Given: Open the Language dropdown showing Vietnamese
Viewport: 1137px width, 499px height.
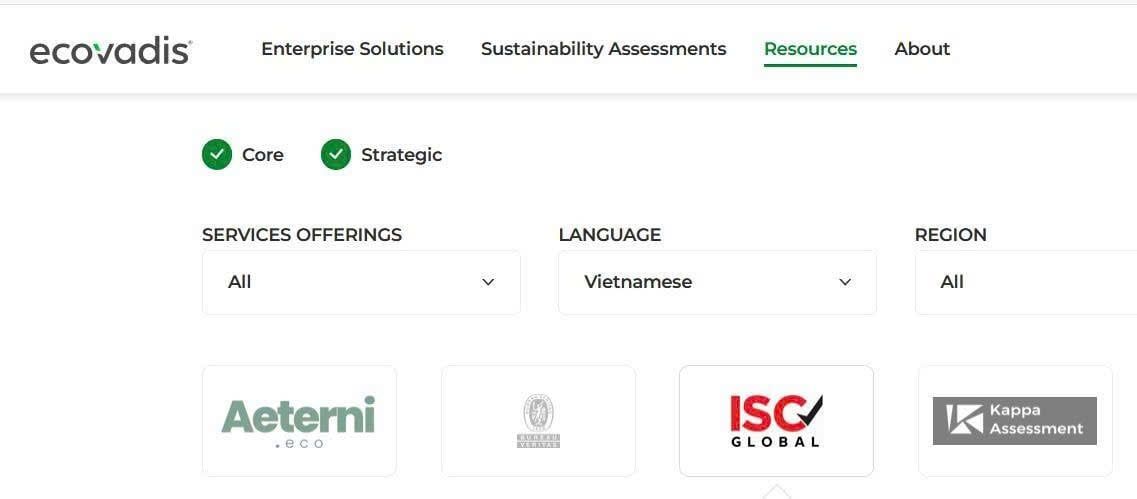Looking at the screenshot, I should tap(717, 282).
